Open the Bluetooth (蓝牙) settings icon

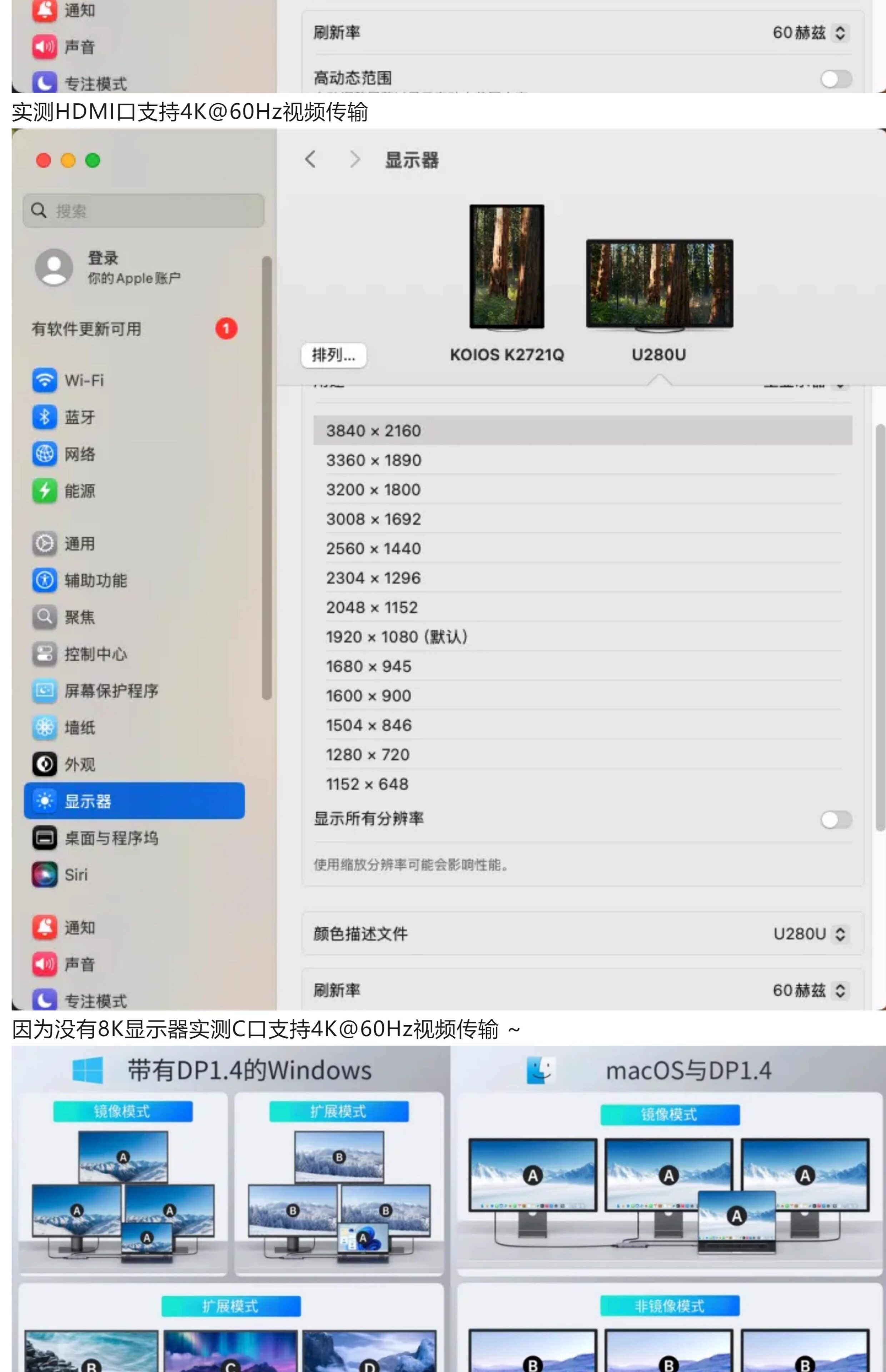pyautogui.click(x=44, y=417)
